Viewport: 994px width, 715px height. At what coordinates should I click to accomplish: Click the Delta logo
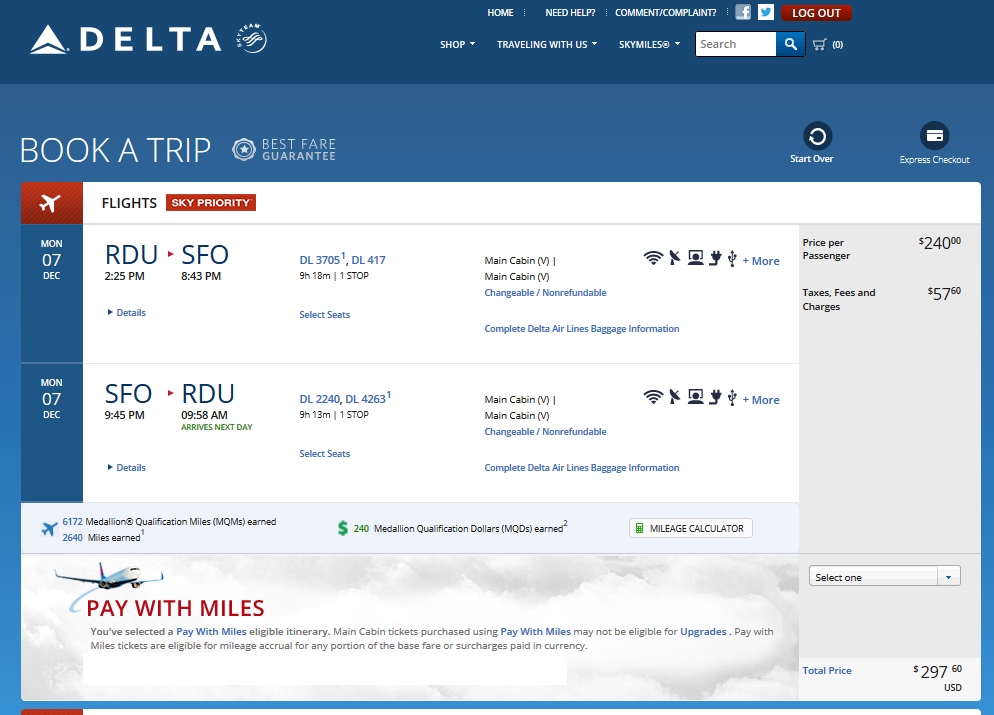pyautogui.click(x=127, y=40)
